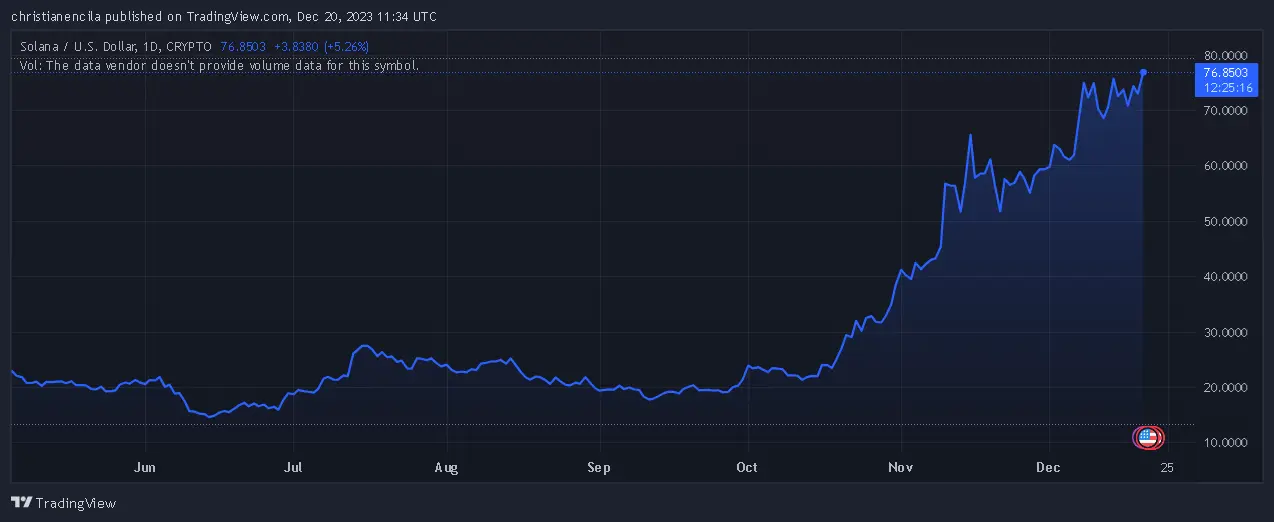Click the TradingView logo
The height and width of the screenshot is (522, 1274).
click(63, 503)
